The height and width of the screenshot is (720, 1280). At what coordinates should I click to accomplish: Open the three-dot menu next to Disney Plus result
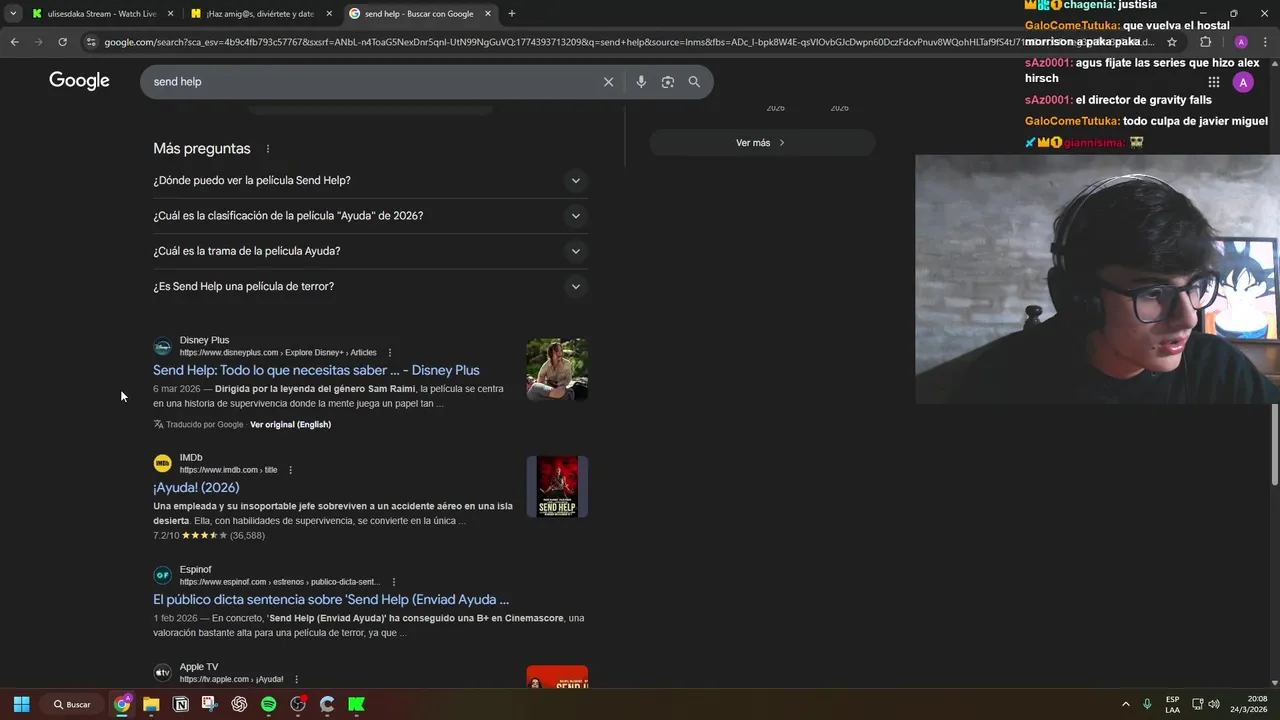(390, 353)
